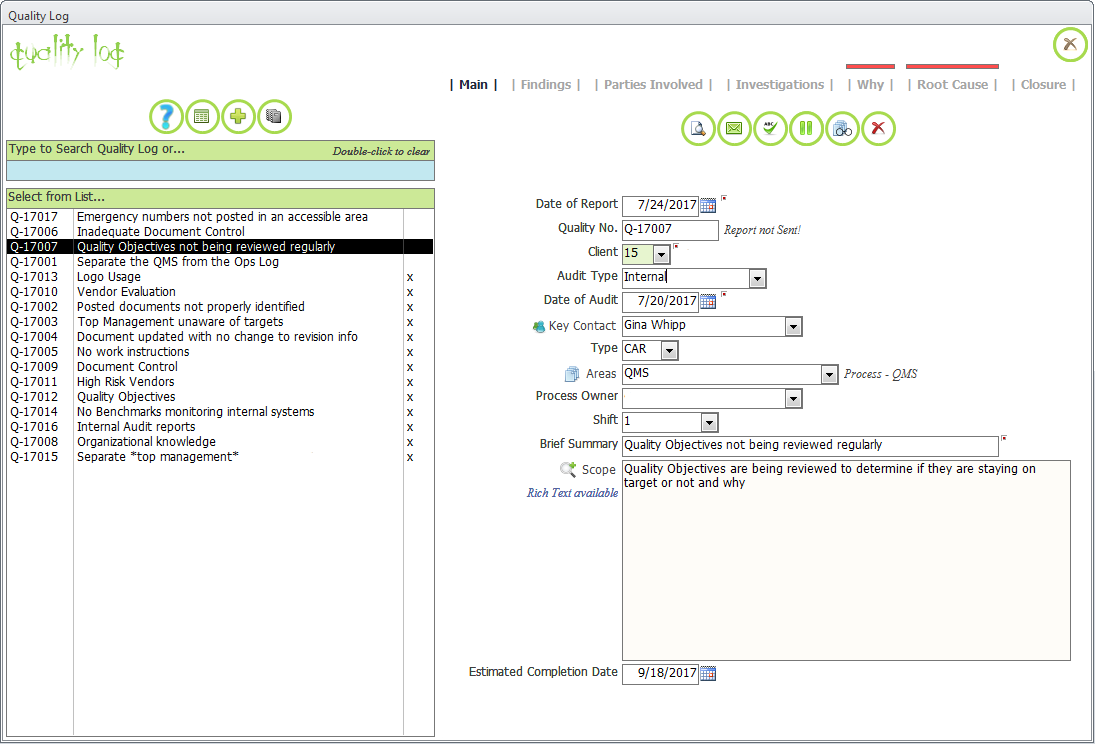
Task: Select row Q-17006 Inadequate Document Control
Action: 220,232
